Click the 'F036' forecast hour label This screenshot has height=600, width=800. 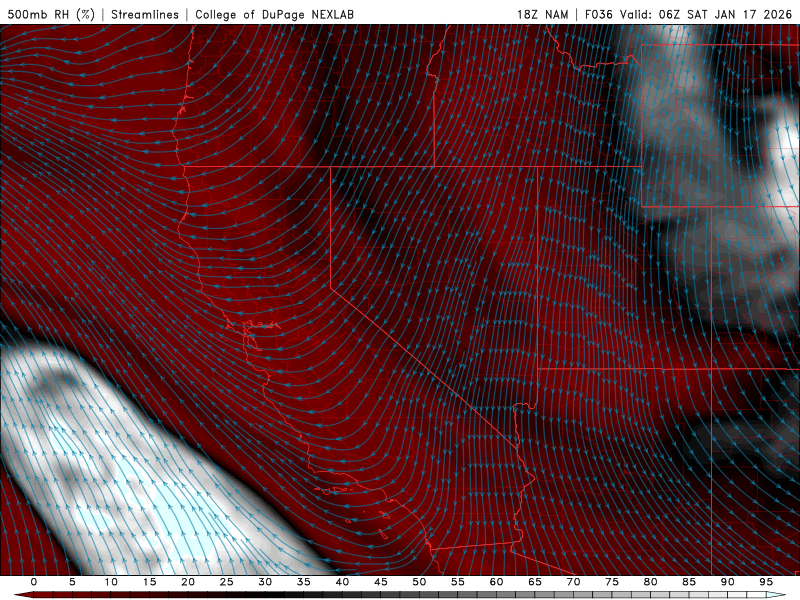tap(598, 14)
